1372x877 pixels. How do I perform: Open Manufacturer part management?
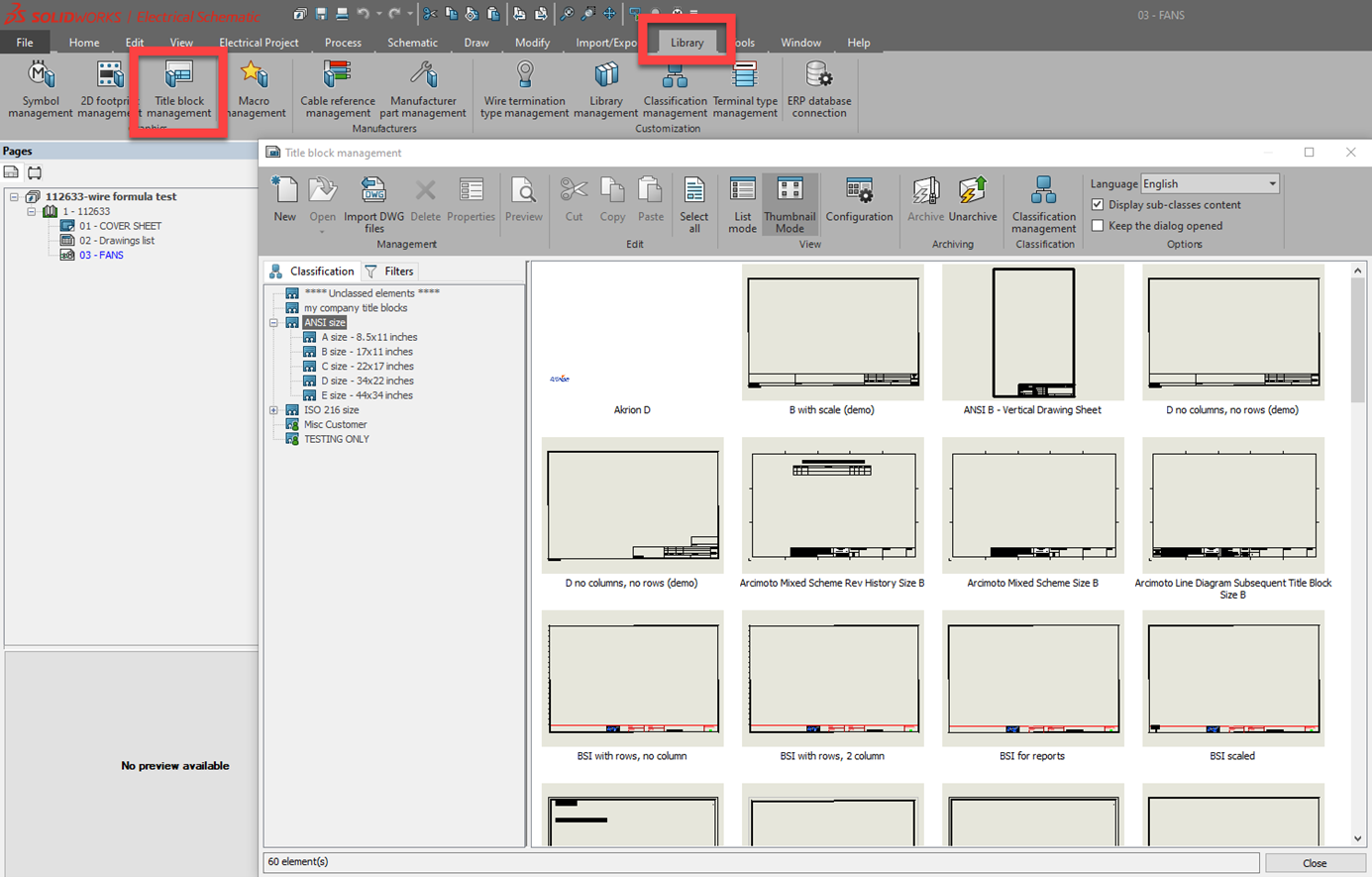[423, 89]
